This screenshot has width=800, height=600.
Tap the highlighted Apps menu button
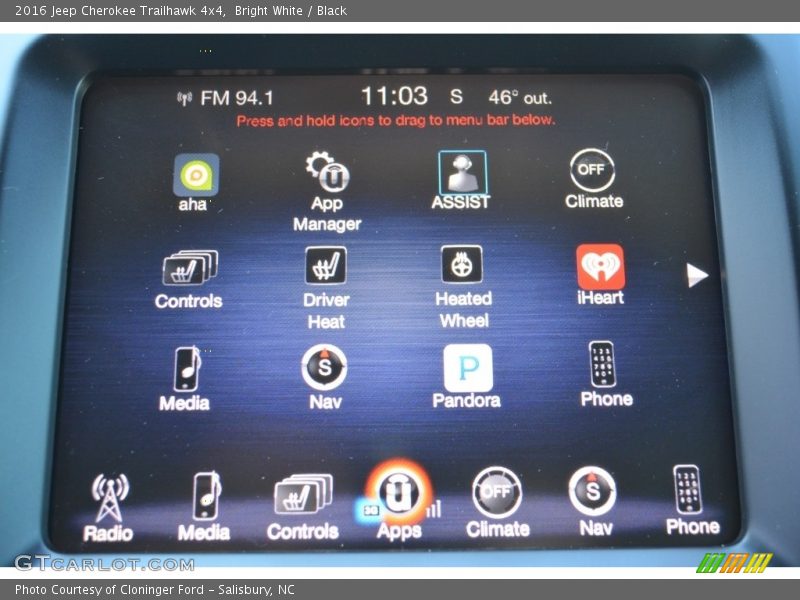pos(398,498)
